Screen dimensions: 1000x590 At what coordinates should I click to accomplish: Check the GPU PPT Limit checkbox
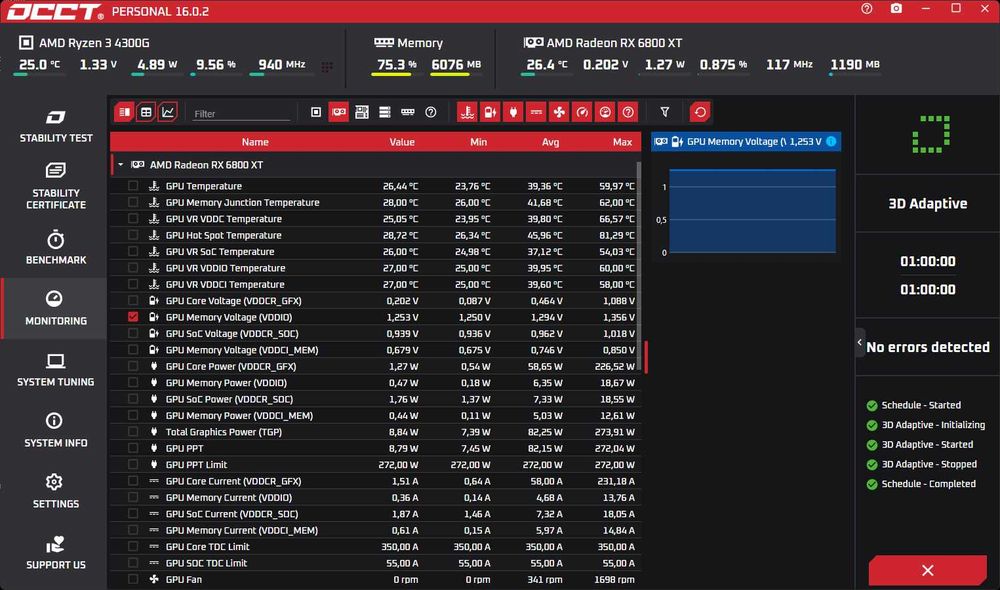click(x=133, y=464)
